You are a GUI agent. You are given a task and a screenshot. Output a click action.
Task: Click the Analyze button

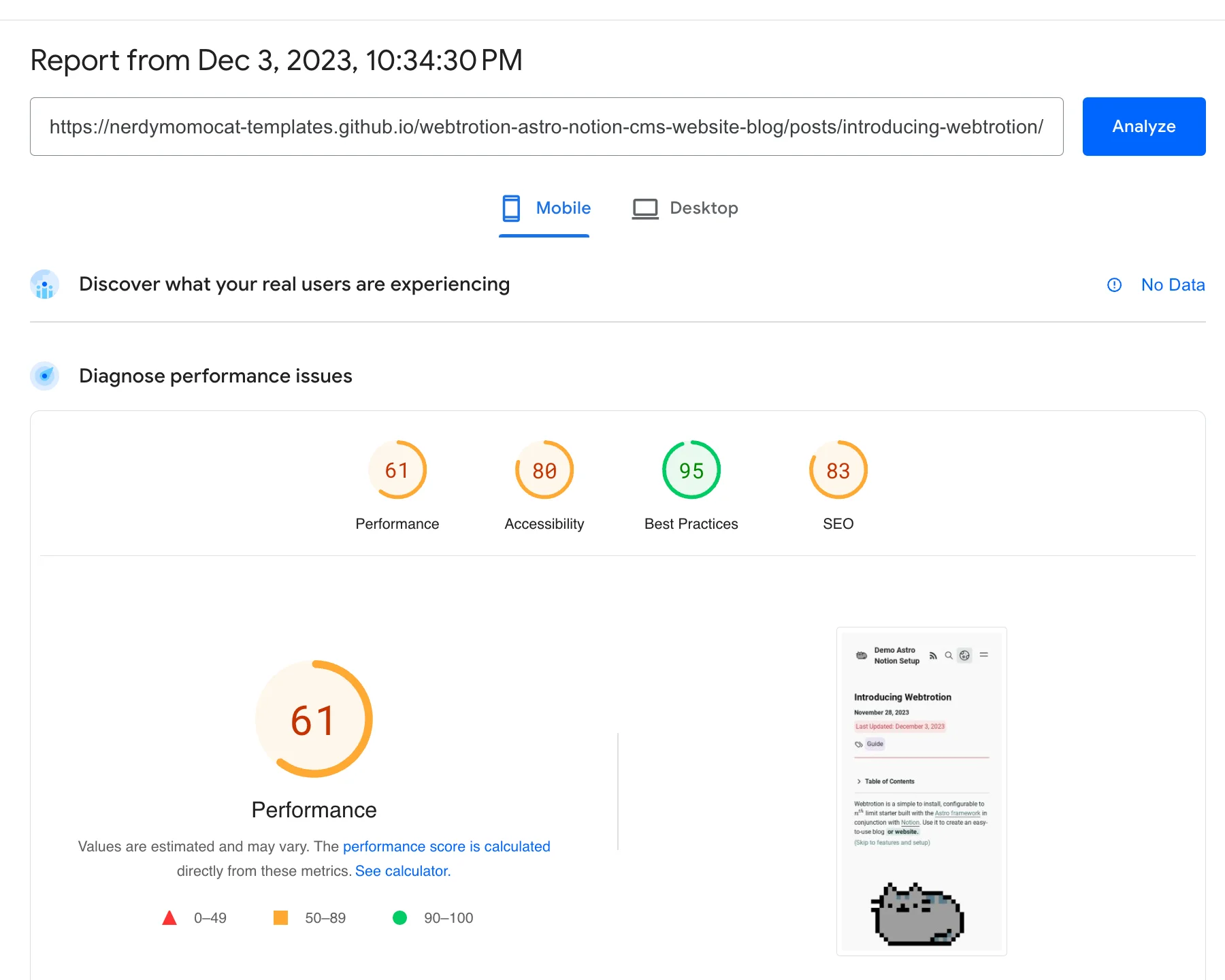[1143, 127]
